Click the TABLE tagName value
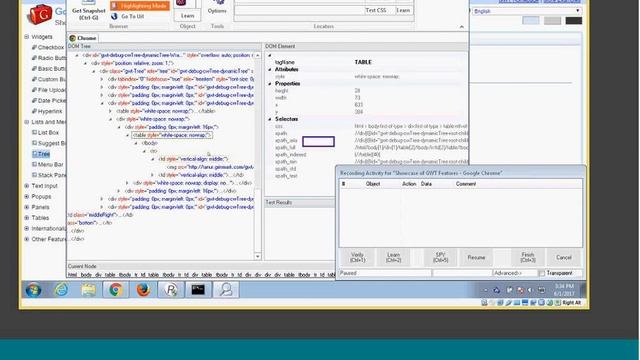 click(363, 62)
